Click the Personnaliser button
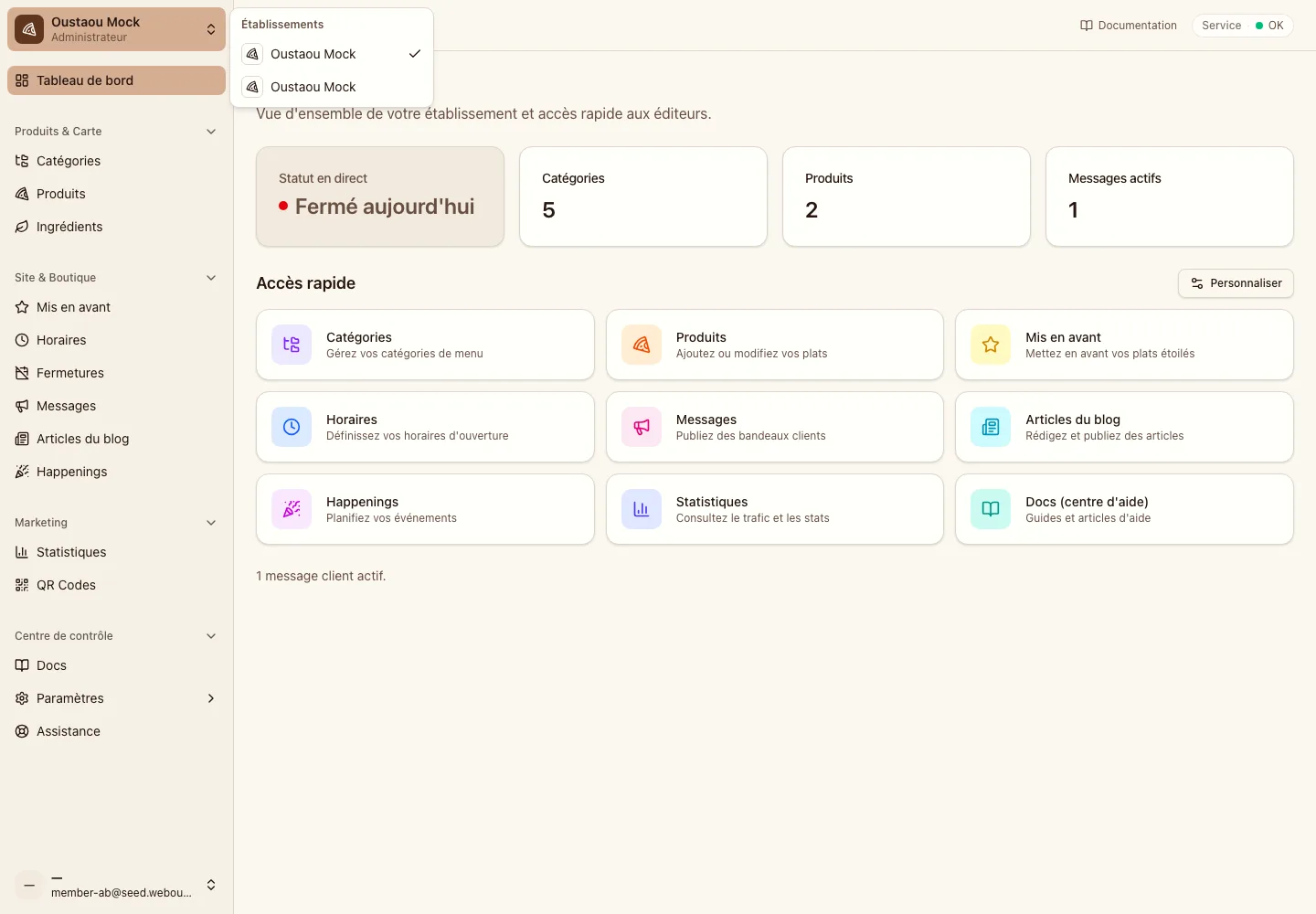The width and height of the screenshot is (1316, 914). click(1236, 283)
